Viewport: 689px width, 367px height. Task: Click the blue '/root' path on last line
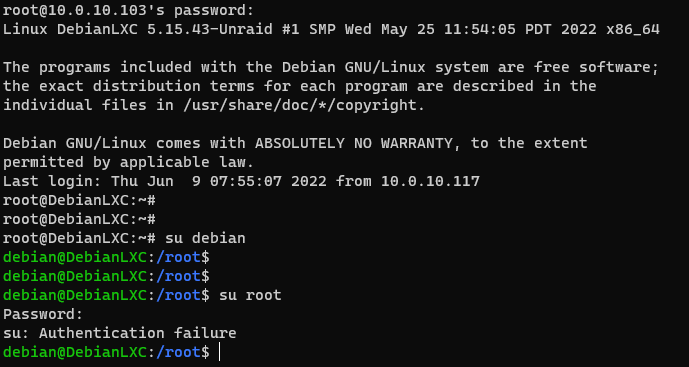pos(178,352)
